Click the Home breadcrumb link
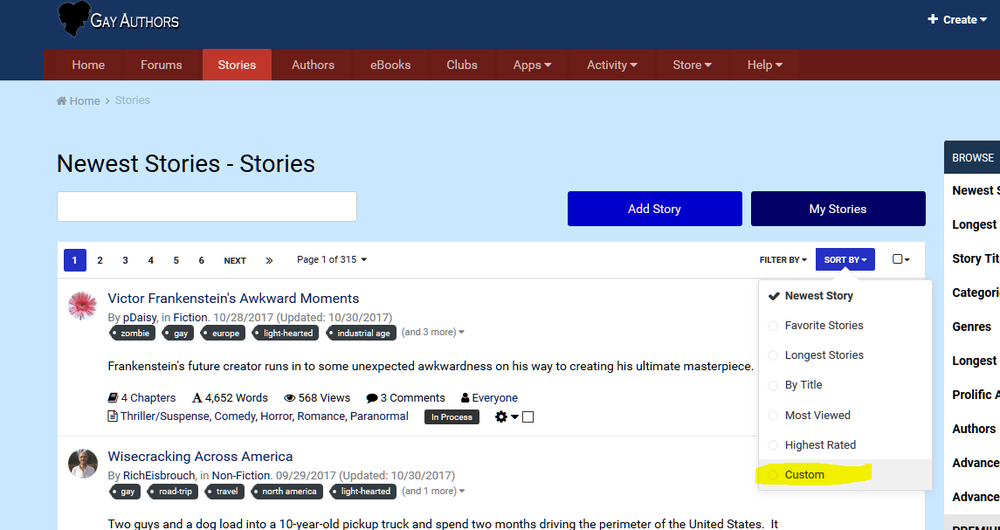 click(78, 101)
